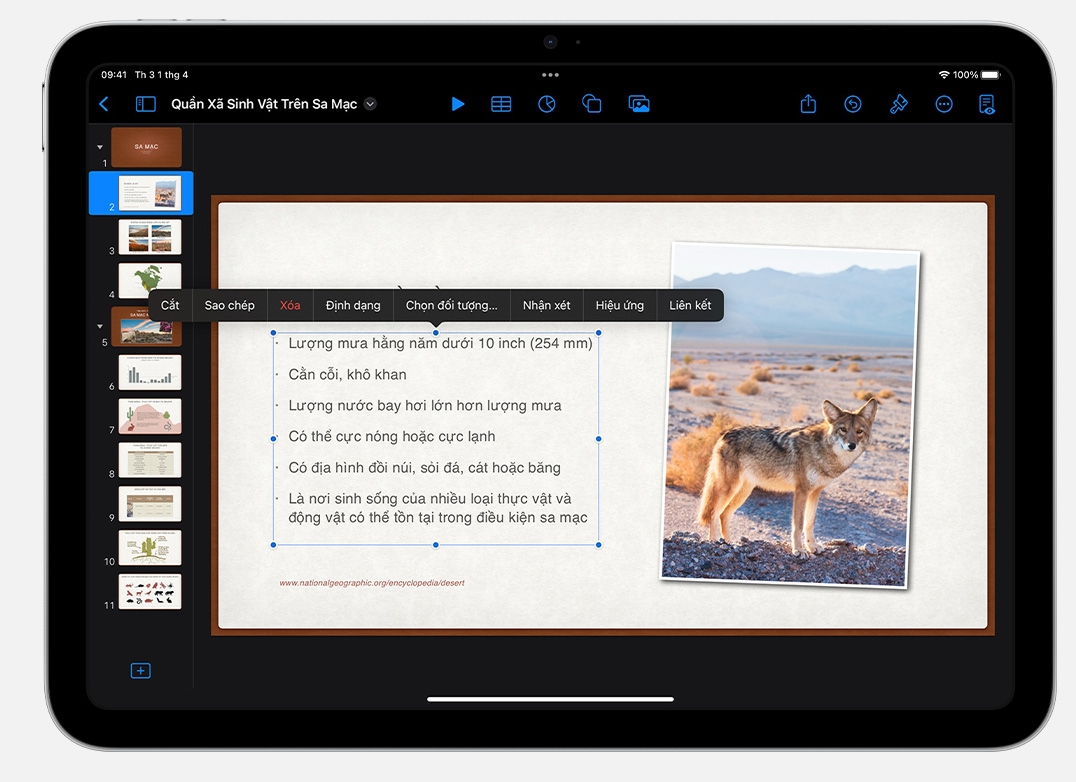
Task: Insert a table from toolbar
Action: point(501,104)
